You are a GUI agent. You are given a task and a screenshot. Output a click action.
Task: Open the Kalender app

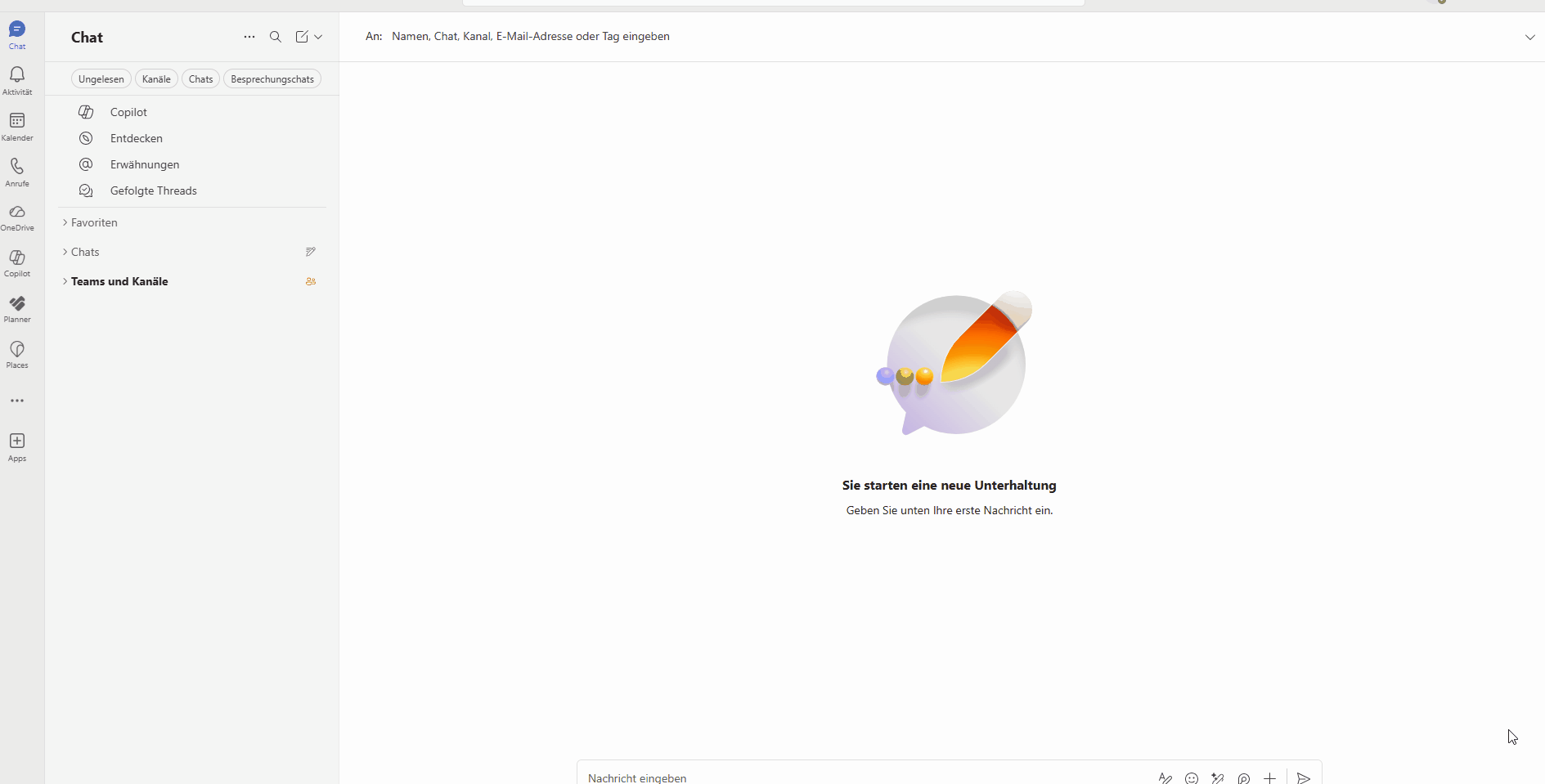point(17,125)
